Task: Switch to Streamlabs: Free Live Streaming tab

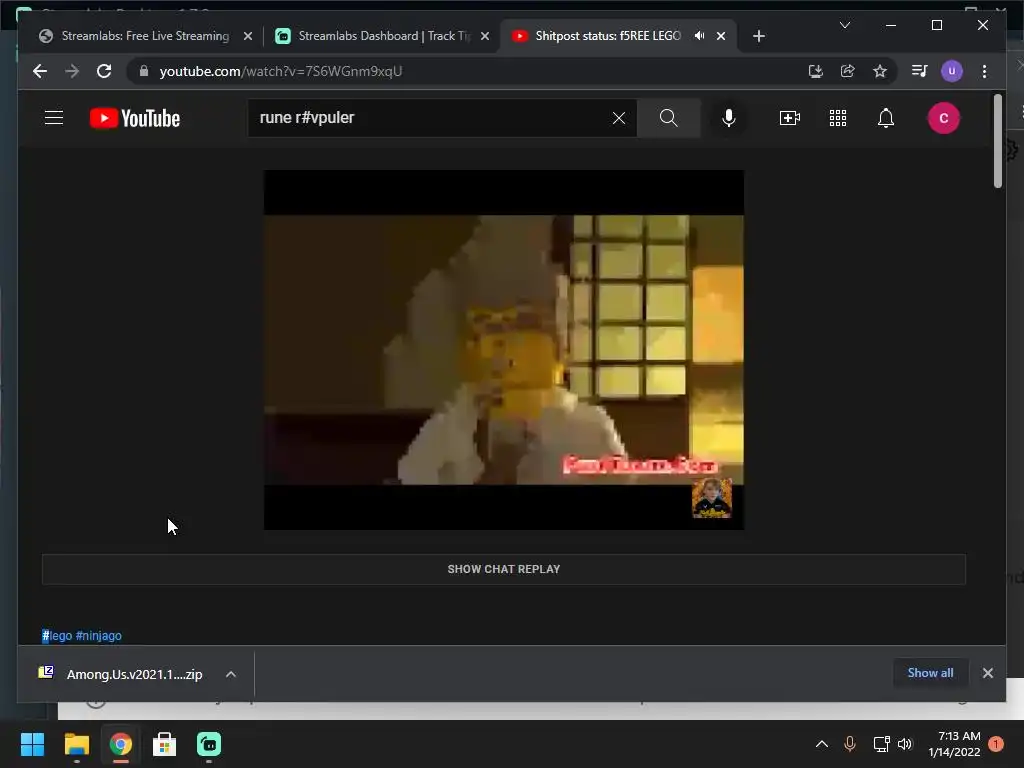Action: click(146, 36)
